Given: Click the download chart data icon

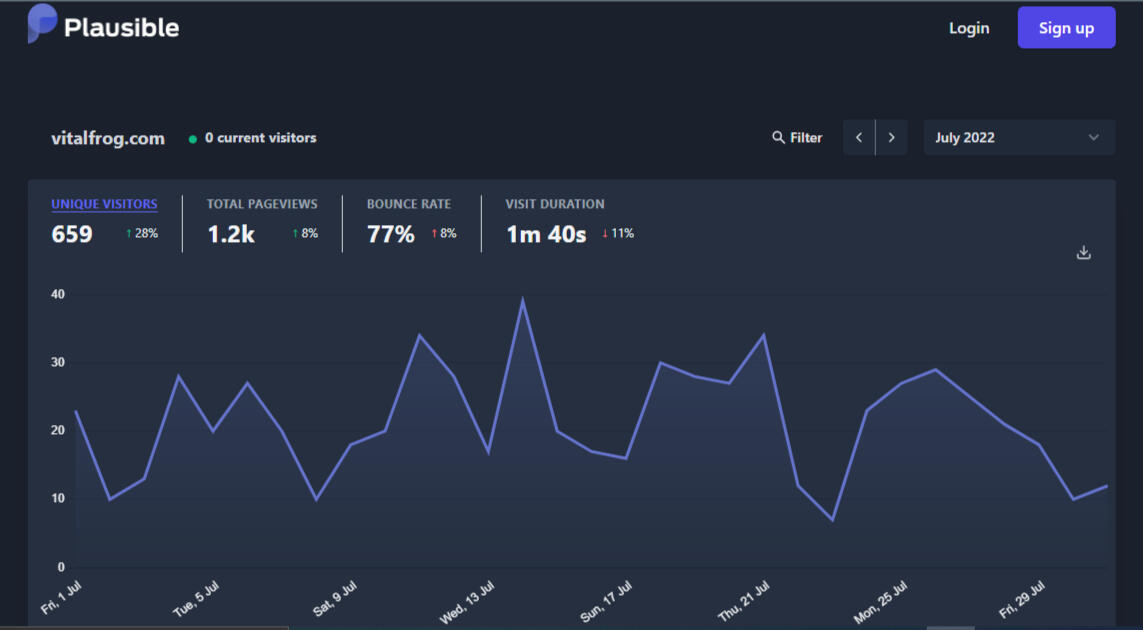Looking at the screenshot, I should (1083, 253).
